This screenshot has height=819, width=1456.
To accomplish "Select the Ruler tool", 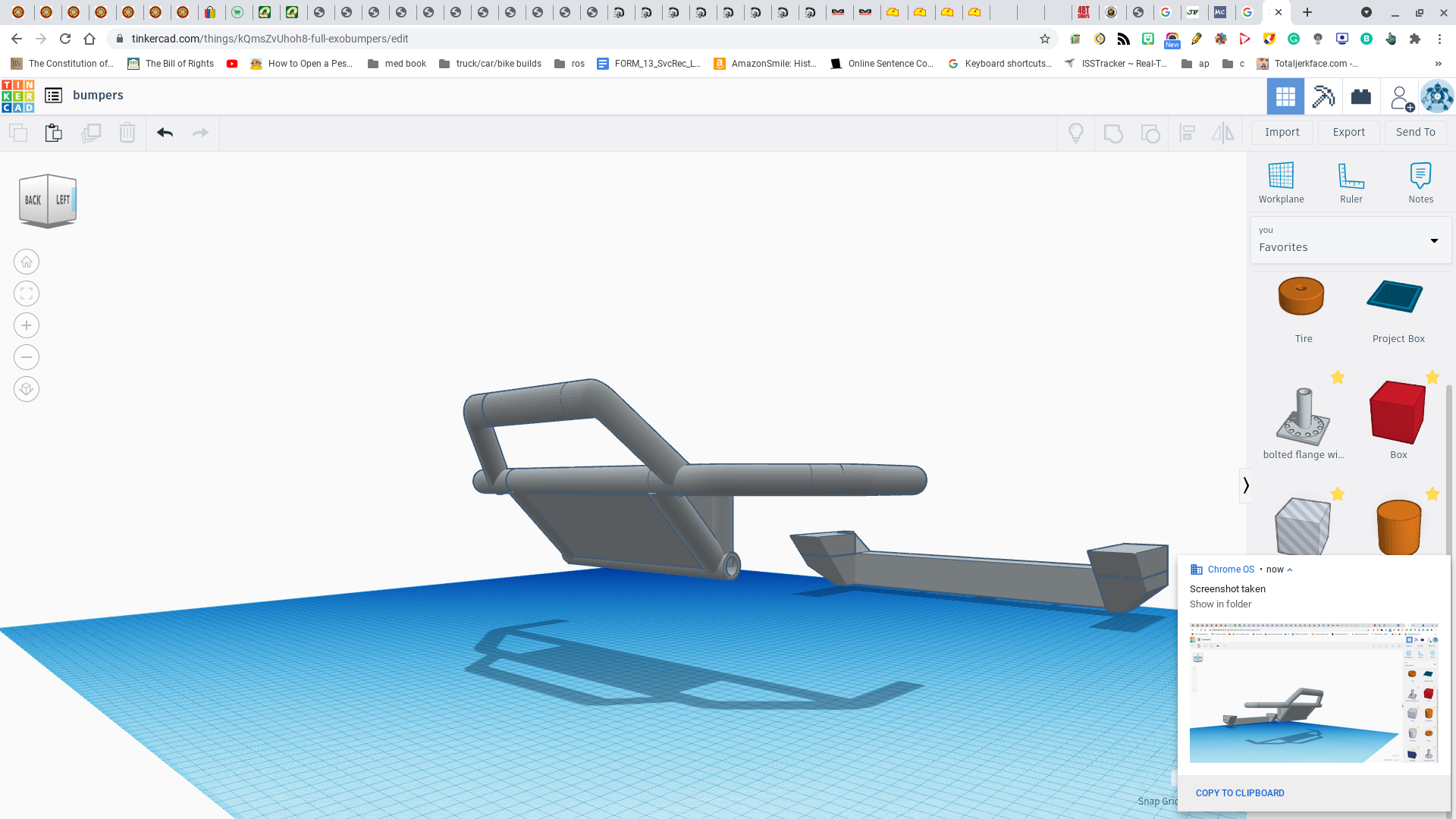I will (x=1351, y=183).
